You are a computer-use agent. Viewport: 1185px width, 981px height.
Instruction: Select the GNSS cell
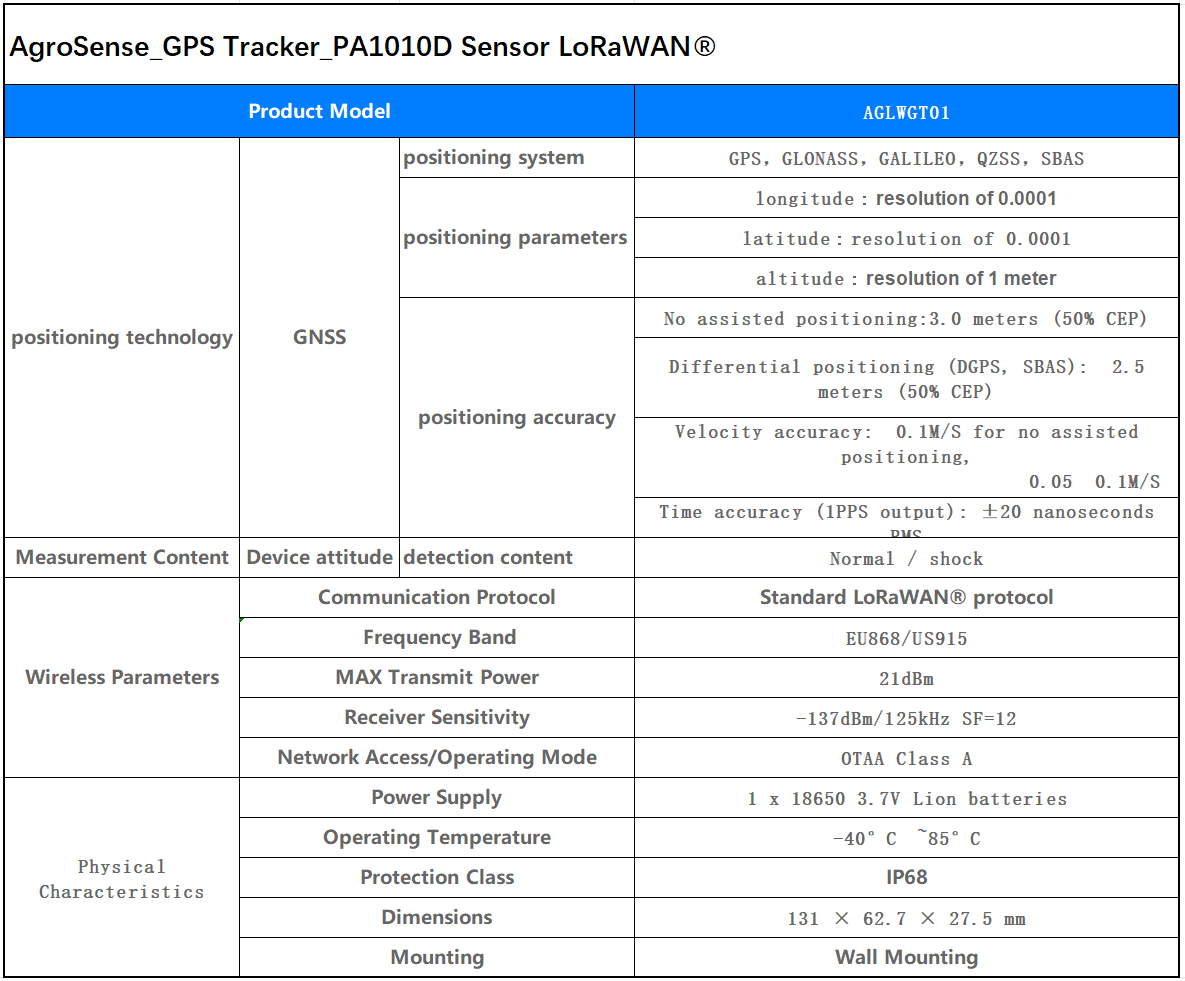[x=320, y=337]
